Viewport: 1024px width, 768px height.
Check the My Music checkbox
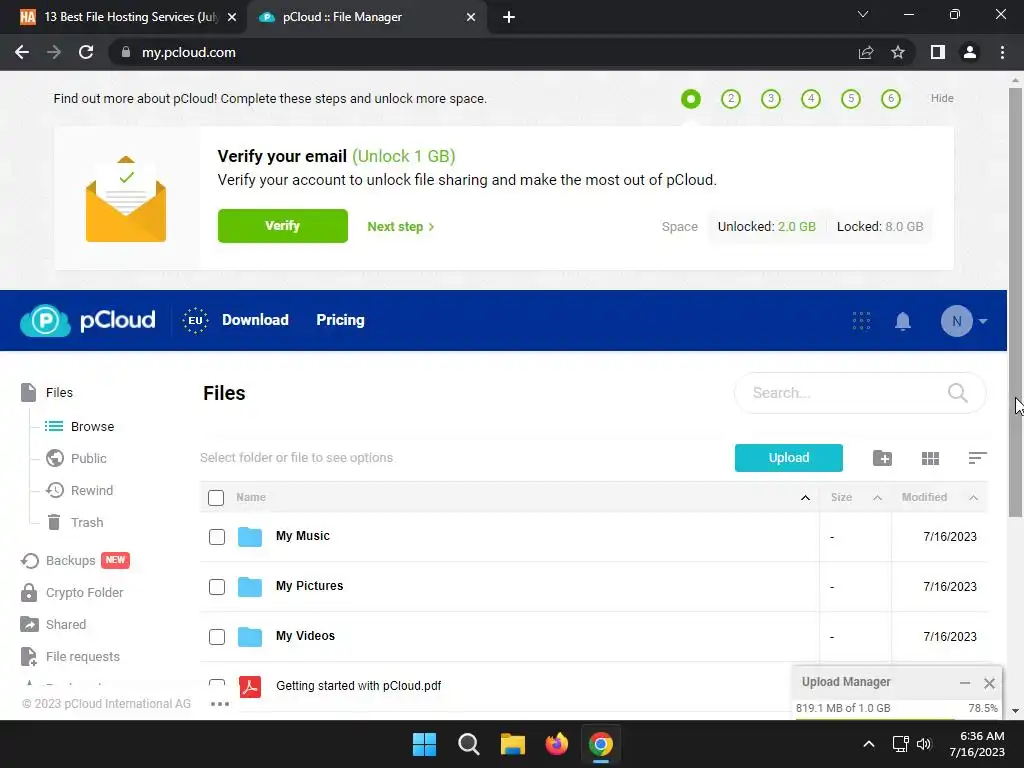click(x=217, y=537)
